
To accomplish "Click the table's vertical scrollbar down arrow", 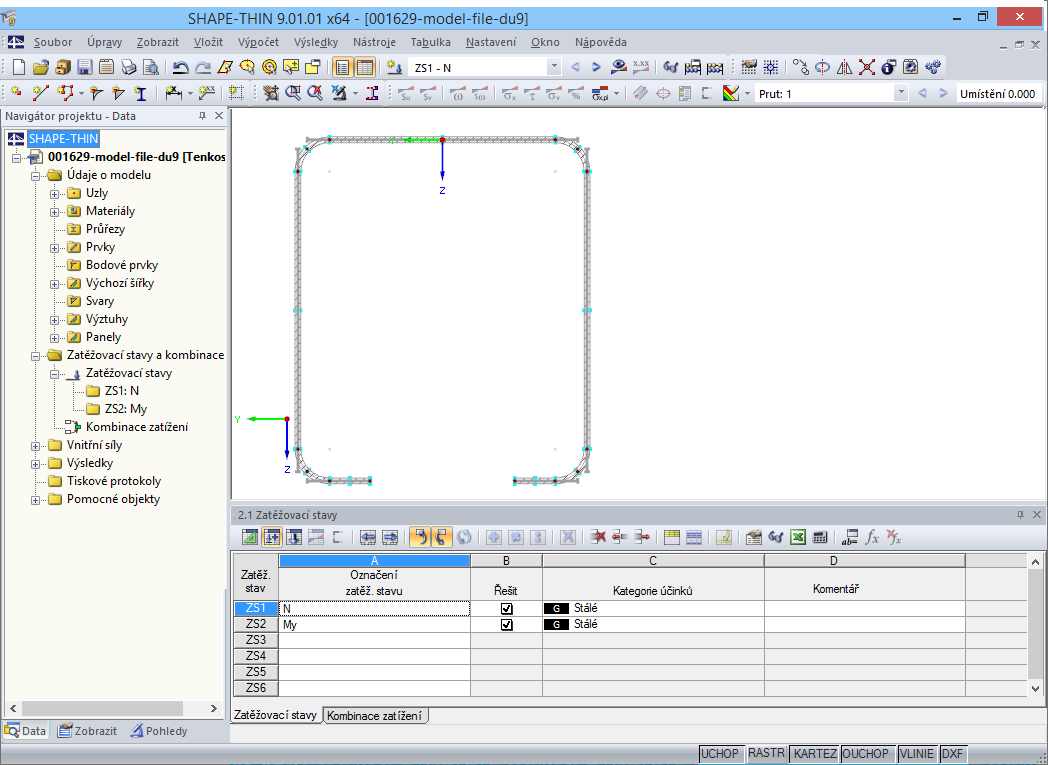I will tap(1035, 688).
